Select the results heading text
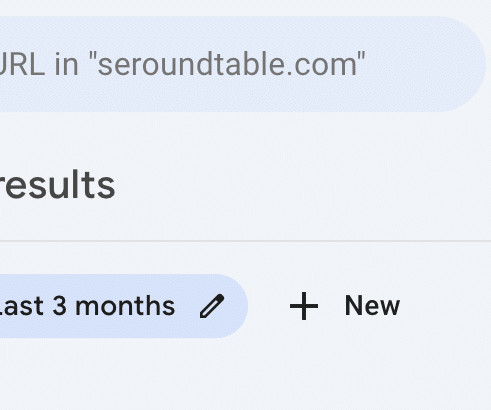Screen dimensions: 491x410 pos(57,185)
